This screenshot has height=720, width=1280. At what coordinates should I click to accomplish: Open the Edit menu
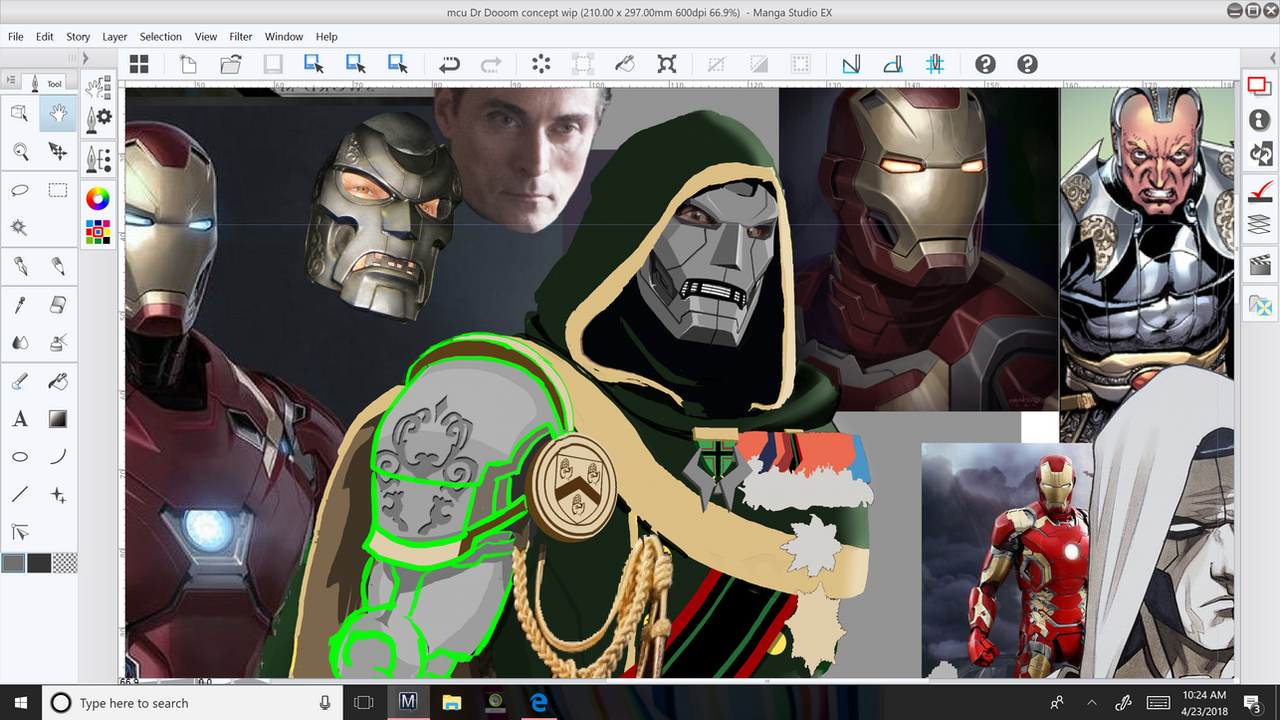point(45,37)
